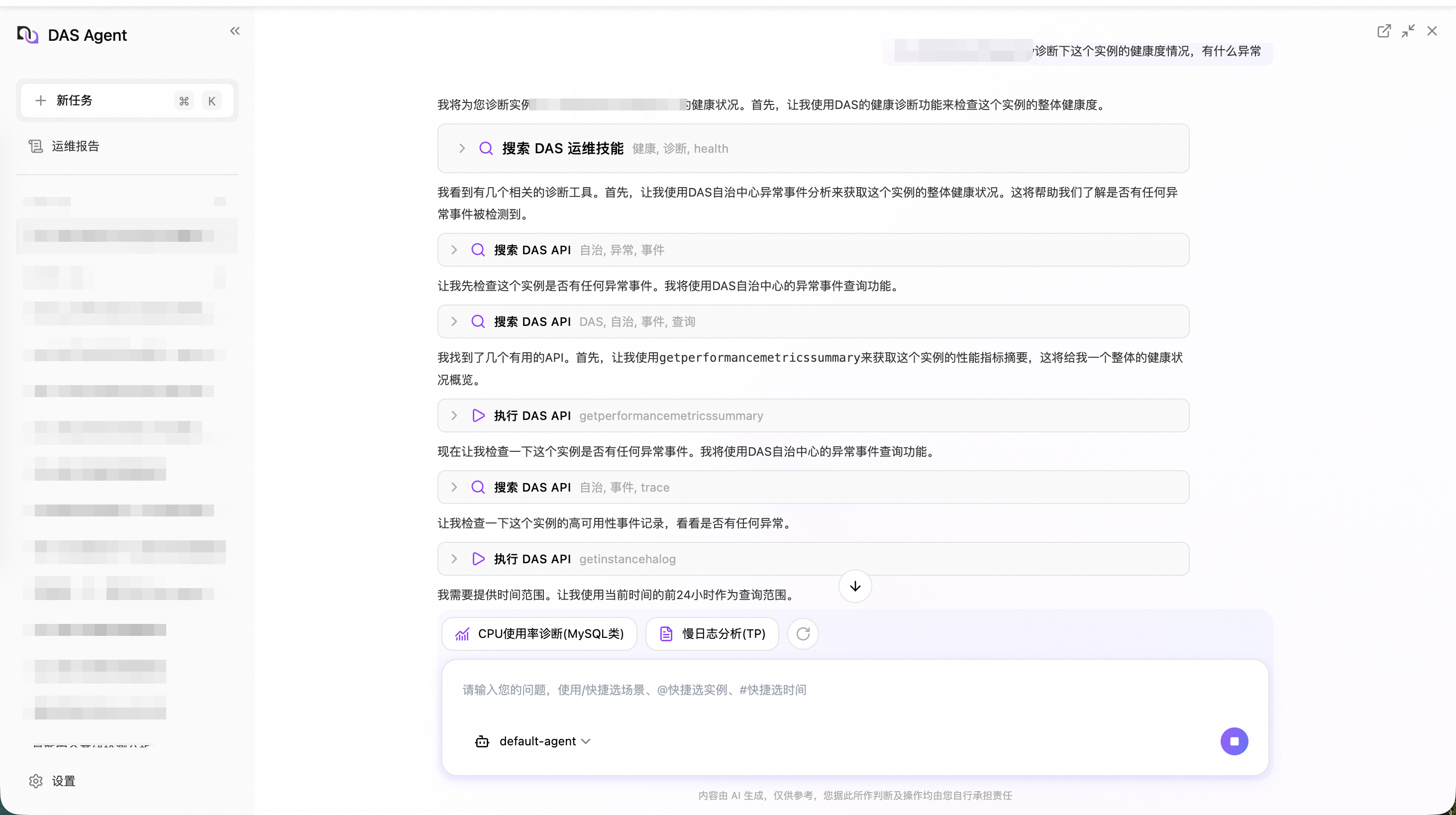Expand 搜索 DAS API 自治, 事件, trace step

click(454, 487)
